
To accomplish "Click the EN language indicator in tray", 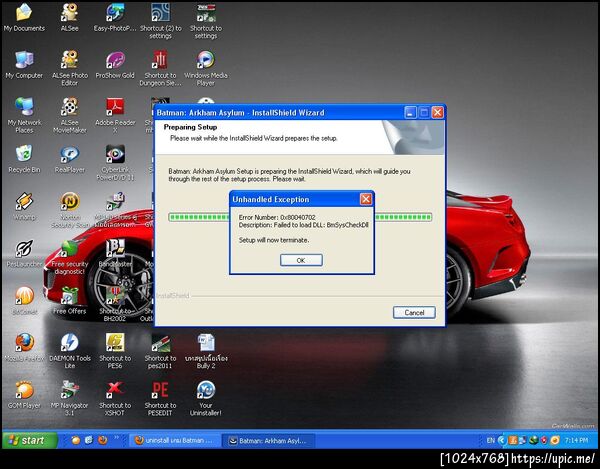I will coord(491,440).
